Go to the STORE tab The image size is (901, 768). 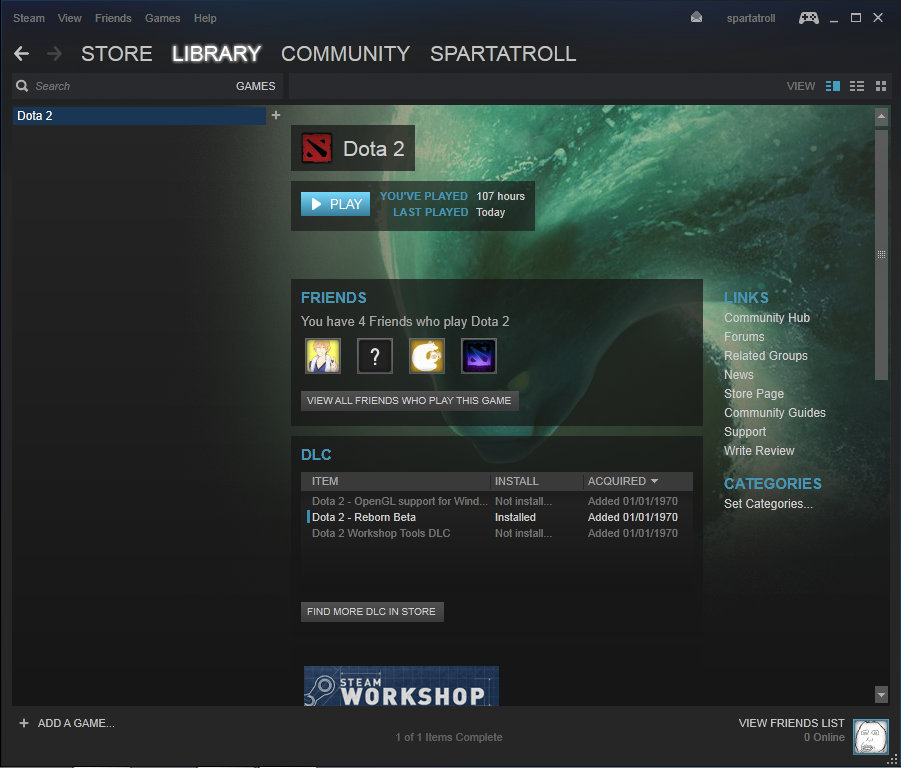coord(116,54)
